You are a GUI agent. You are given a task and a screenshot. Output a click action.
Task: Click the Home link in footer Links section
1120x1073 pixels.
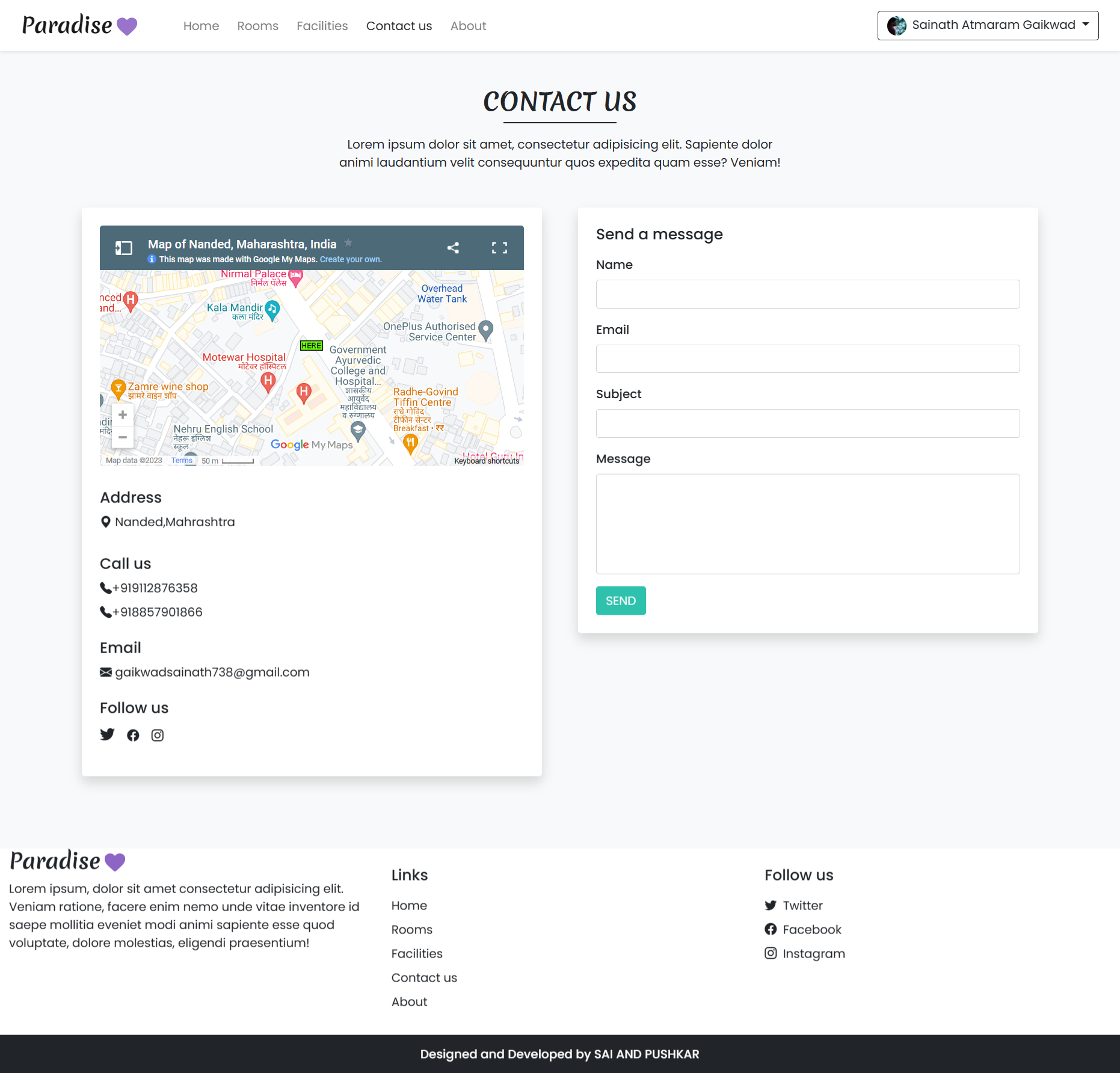click(409, 905)
